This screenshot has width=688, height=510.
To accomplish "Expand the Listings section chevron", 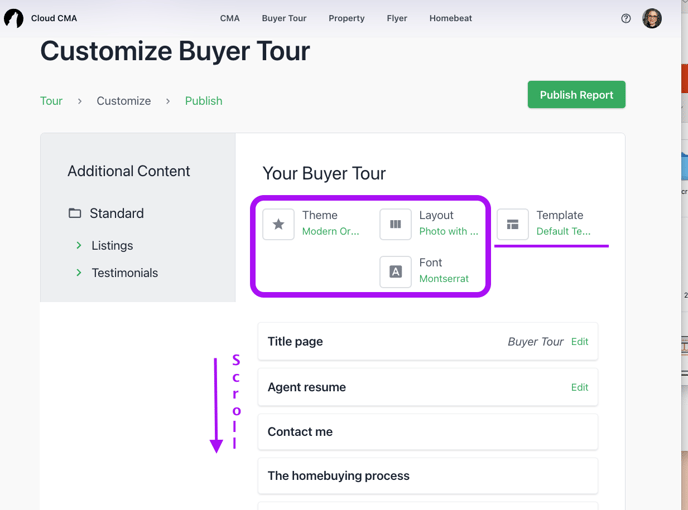I will pyautogui.click(x=79, y=245).
